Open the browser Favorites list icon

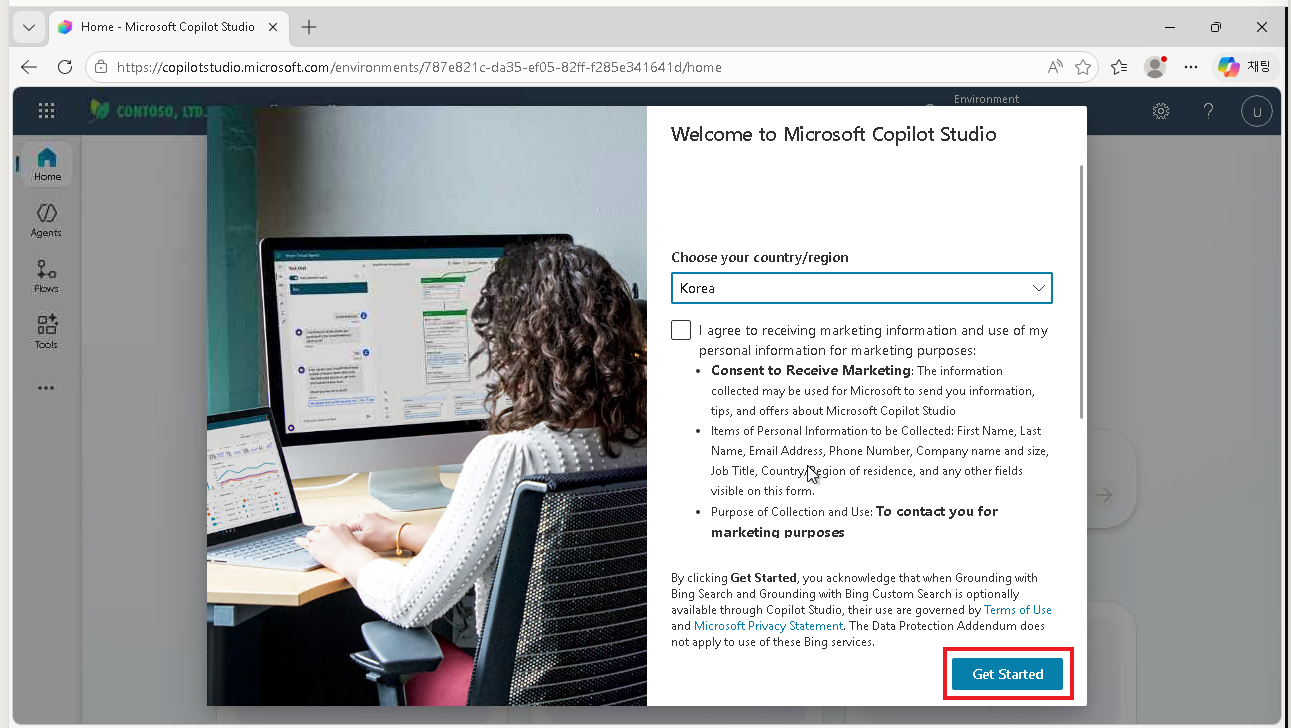[1119, 67]
